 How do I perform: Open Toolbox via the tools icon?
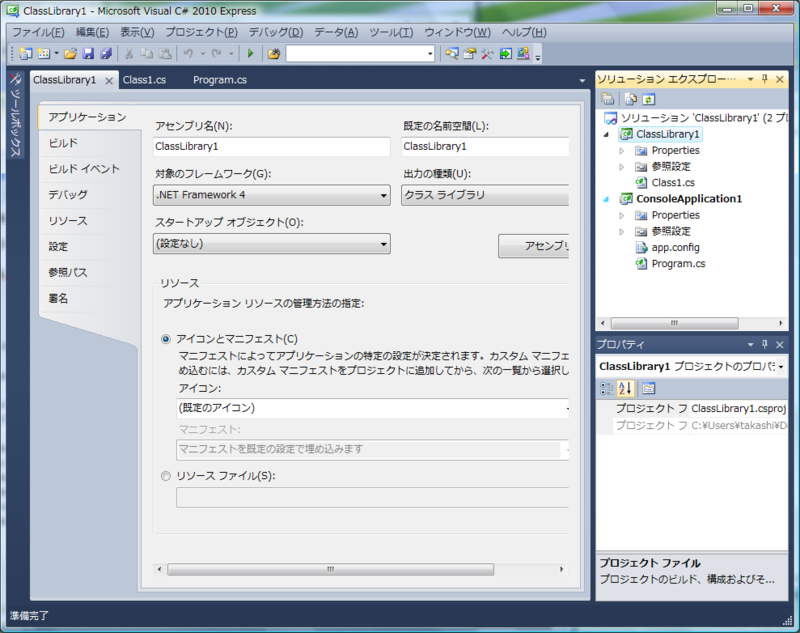pyautogui.click(x=487, y=54)
